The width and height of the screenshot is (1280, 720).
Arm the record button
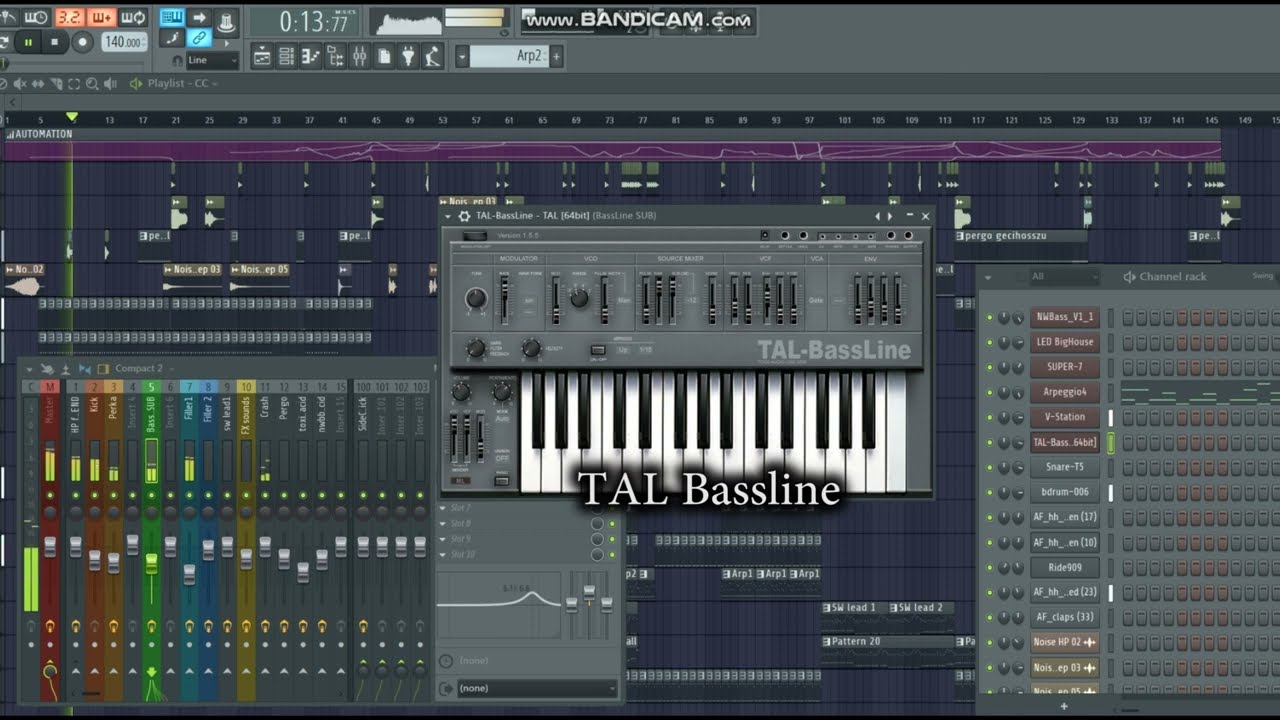[x=82, y=42]
